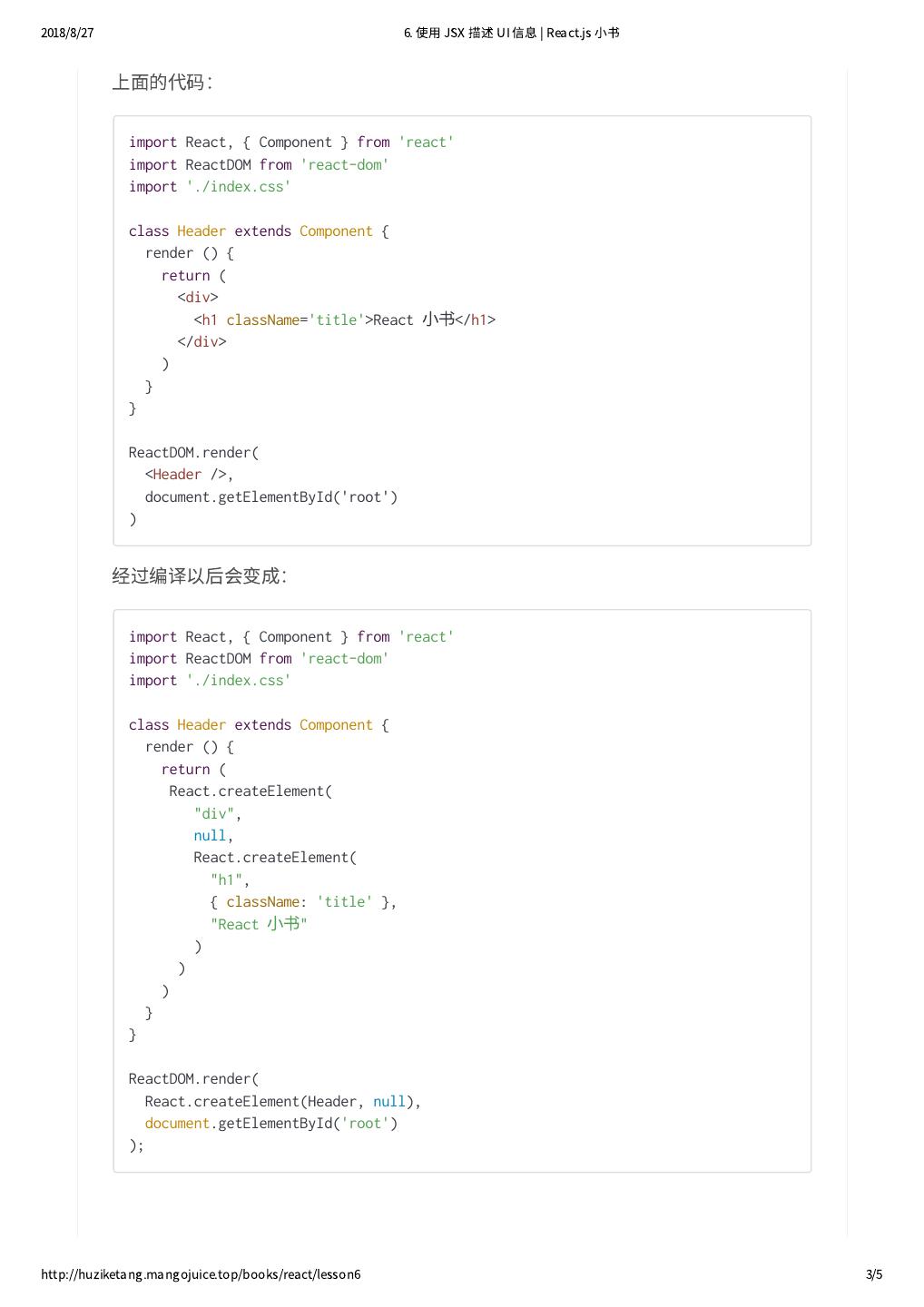This screenshot has width=924, height=1307.
Task: Open the huziketang.mangojuice.top footer URL
Action: click(201, 1274)
